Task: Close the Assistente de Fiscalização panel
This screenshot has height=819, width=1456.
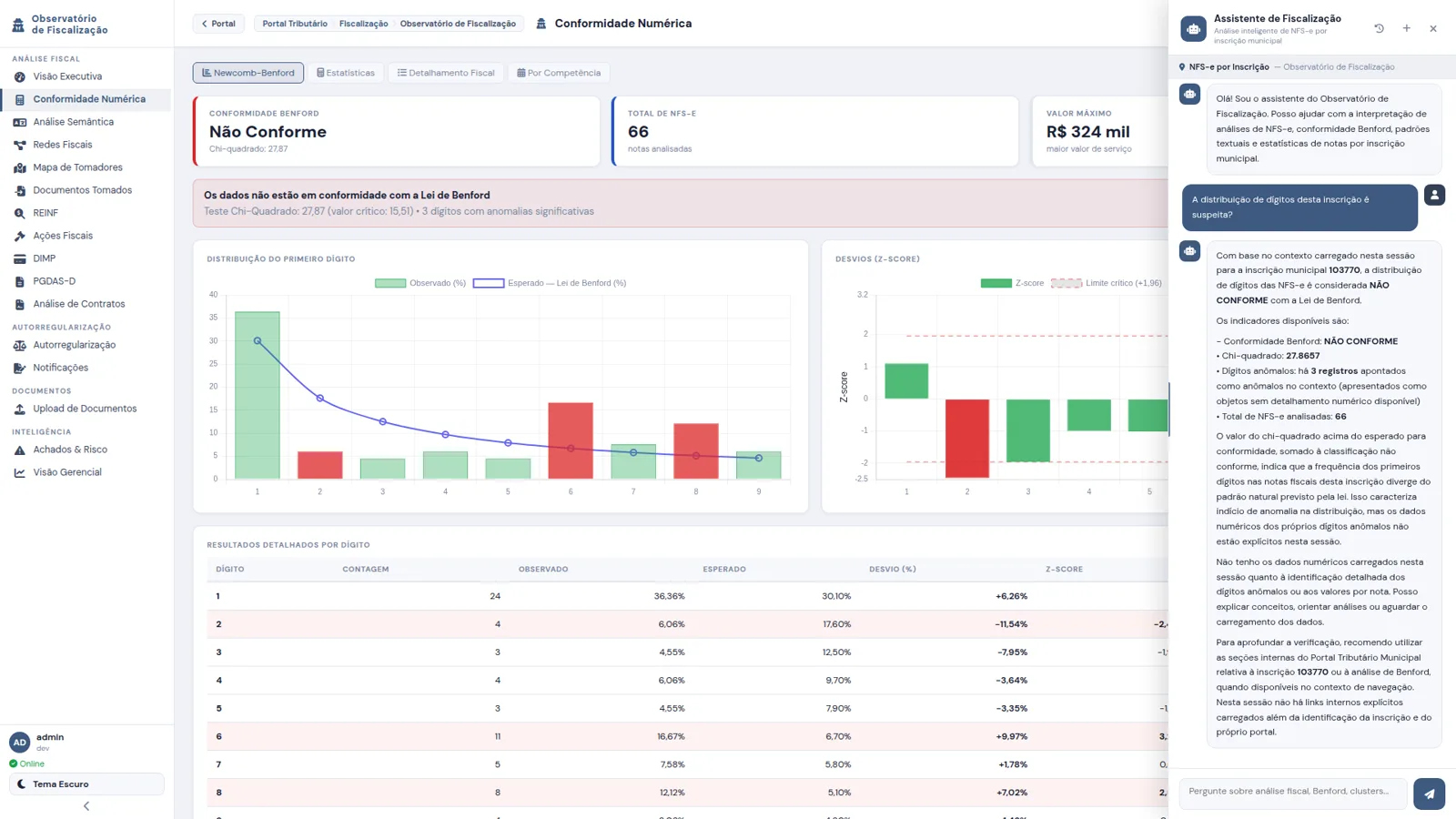Action: pyautogui.click(x=1433, y=28)
